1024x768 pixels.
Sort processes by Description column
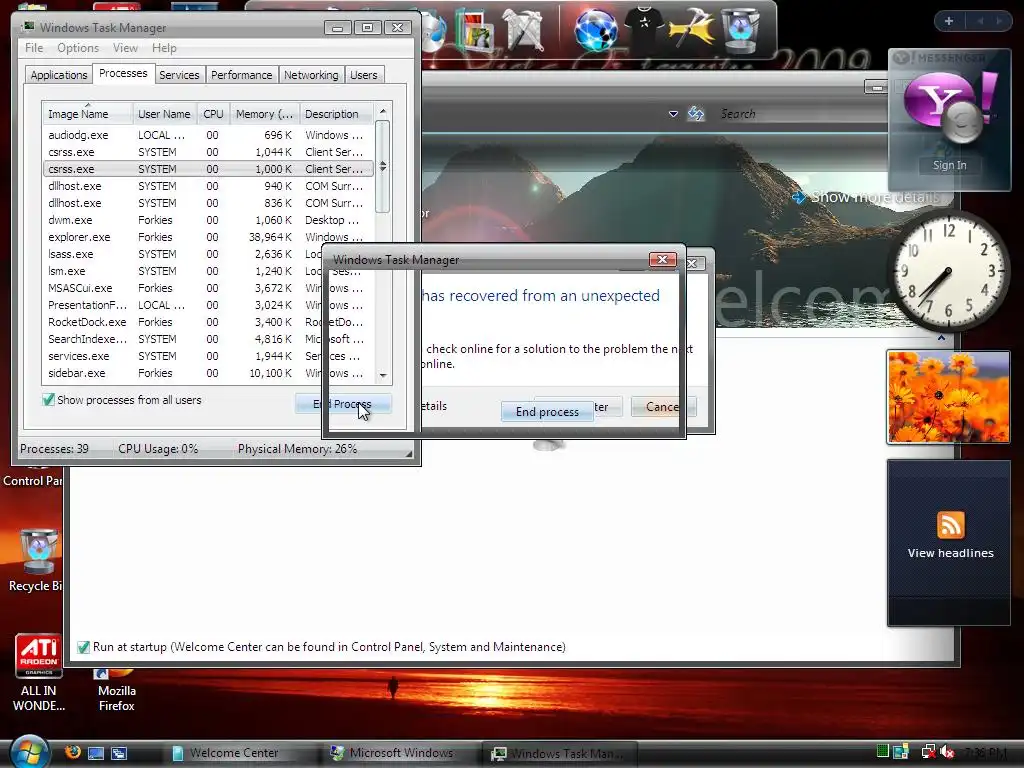point(336,114)
